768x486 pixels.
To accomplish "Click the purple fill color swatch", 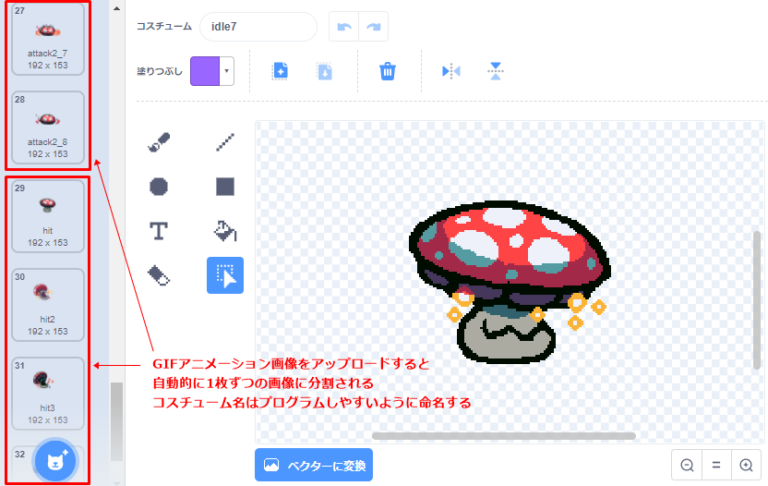I will tap(205, 71).
